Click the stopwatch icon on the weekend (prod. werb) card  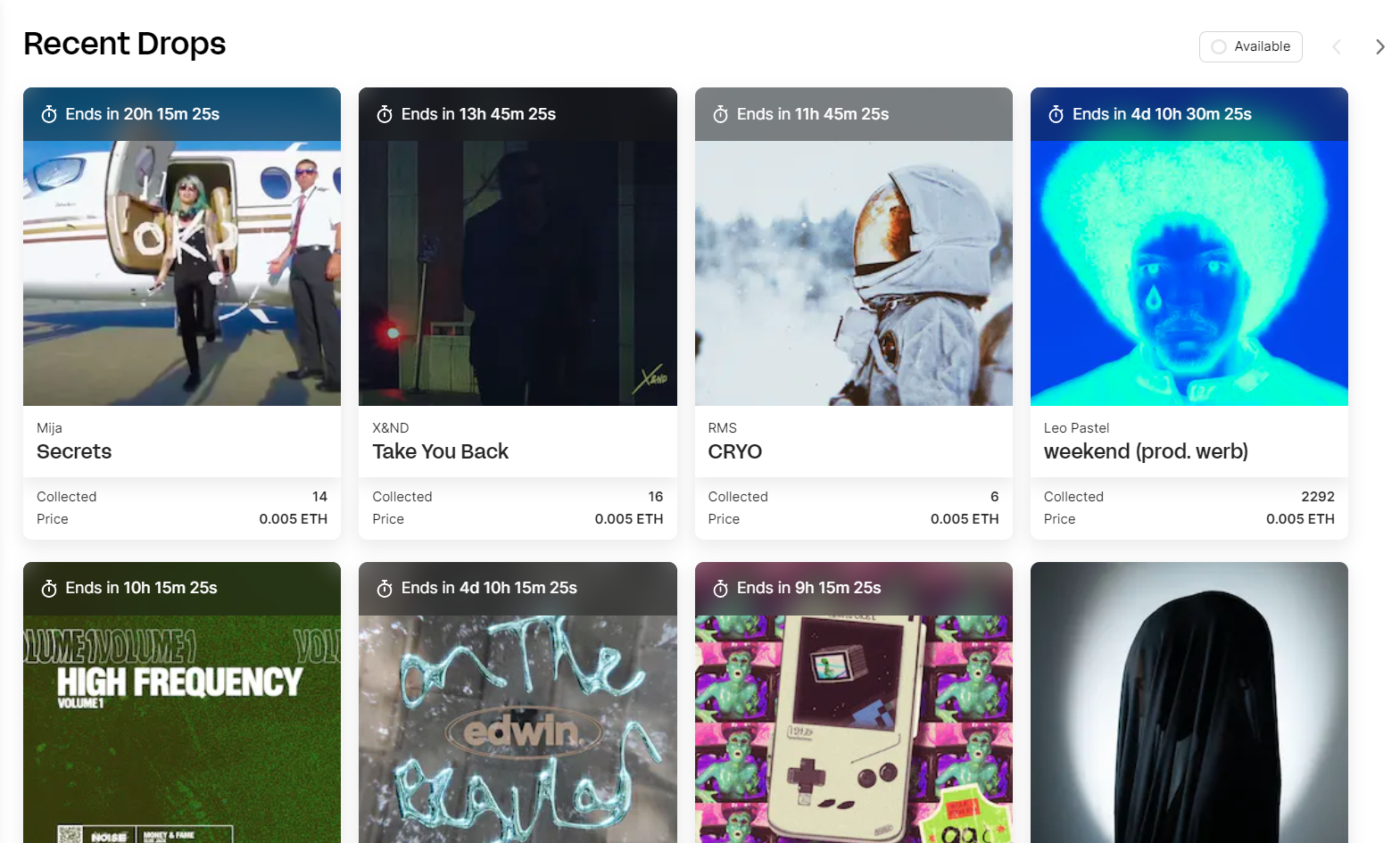(x=1056, y=114)
